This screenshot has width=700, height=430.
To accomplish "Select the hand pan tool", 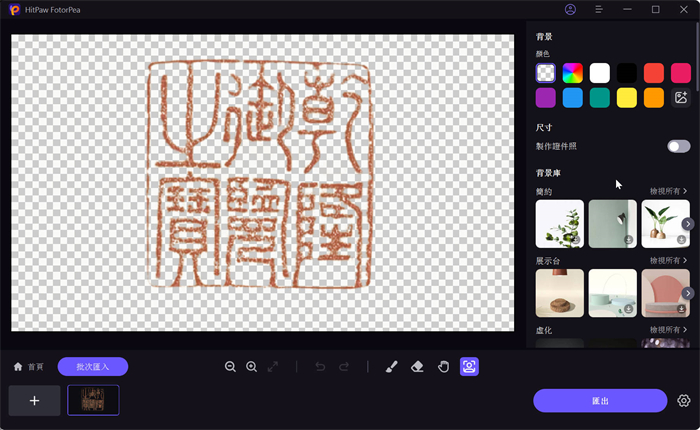I will pyautogui.click(x=443, y=367).
